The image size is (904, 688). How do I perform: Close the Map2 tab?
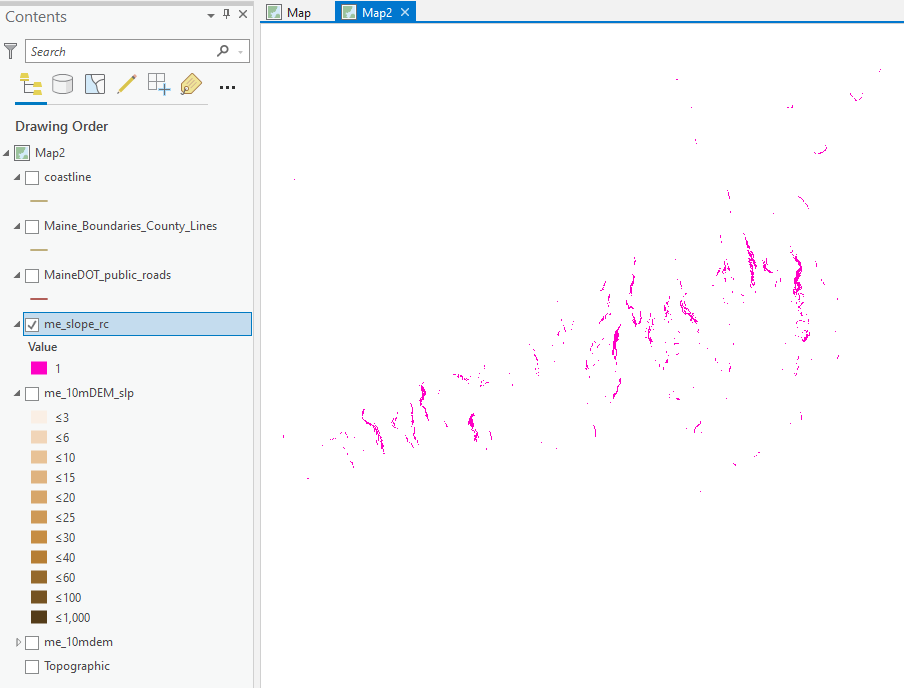pos(405,12)
